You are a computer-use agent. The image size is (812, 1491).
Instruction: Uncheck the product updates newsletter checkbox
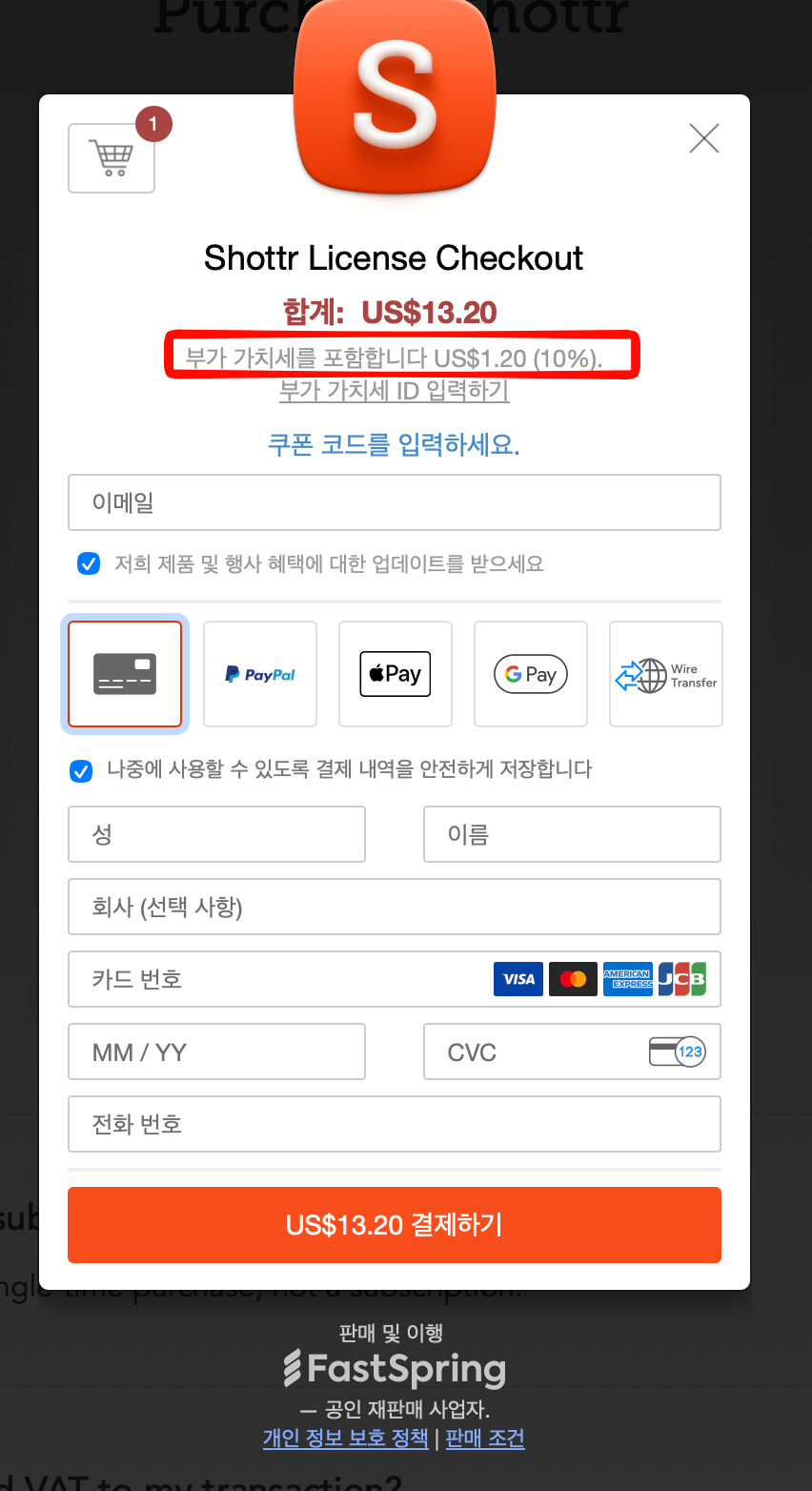88,563
